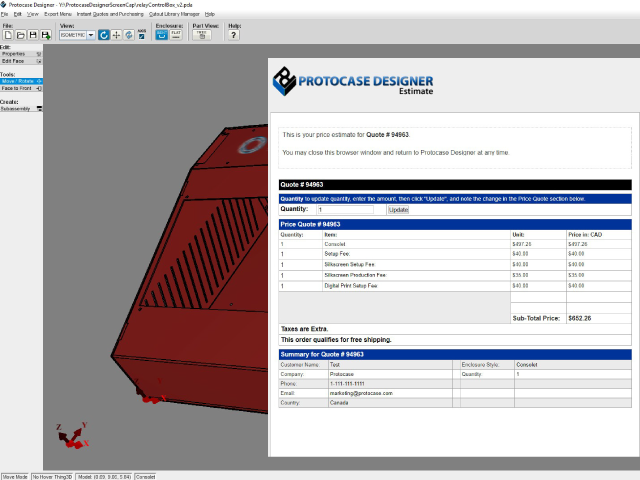Click phone number 1-111-111-1111
640x480 pixels.
click(x=347, y=384)
